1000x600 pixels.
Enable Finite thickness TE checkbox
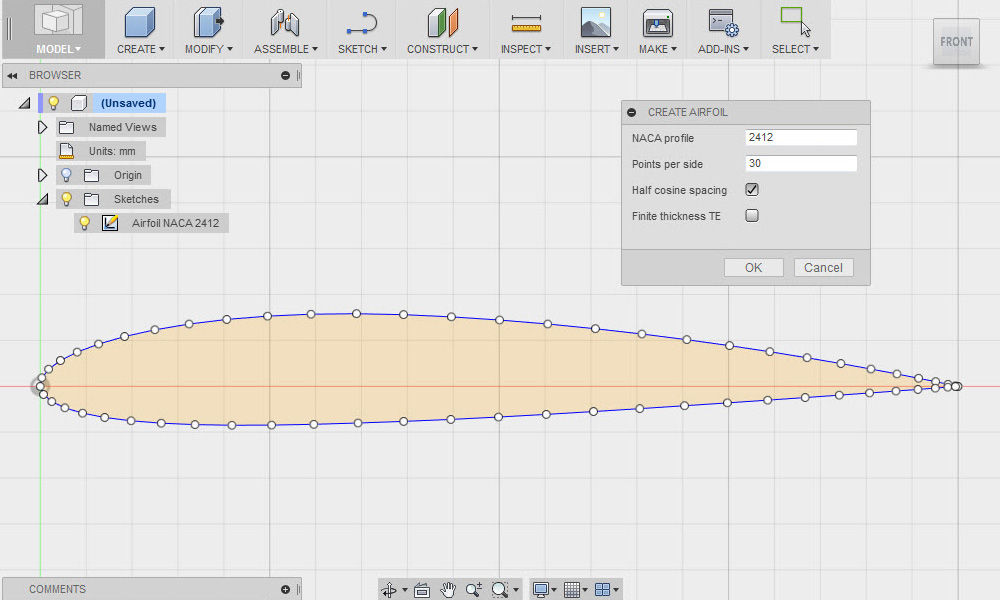(x=752, y=216)
